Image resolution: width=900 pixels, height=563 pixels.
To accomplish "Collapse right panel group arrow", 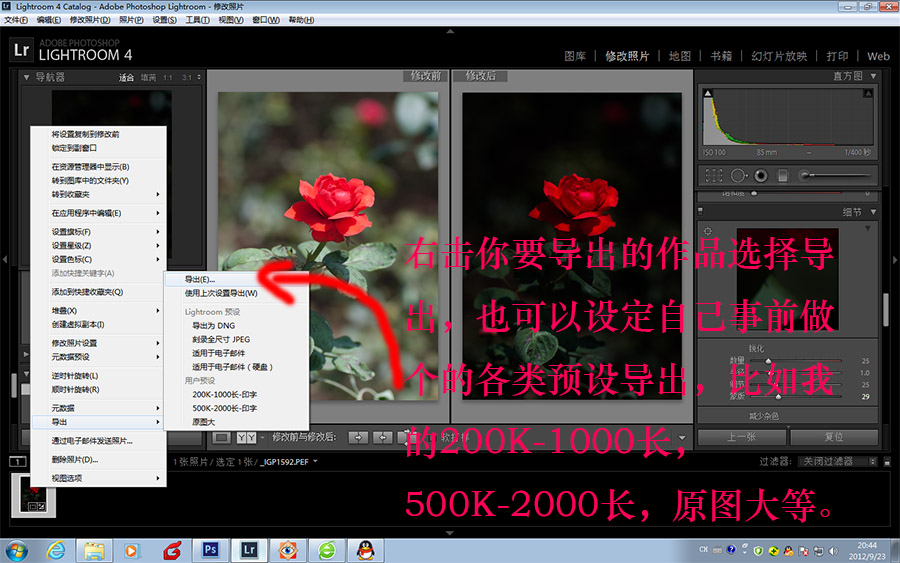I will [894, 260].
